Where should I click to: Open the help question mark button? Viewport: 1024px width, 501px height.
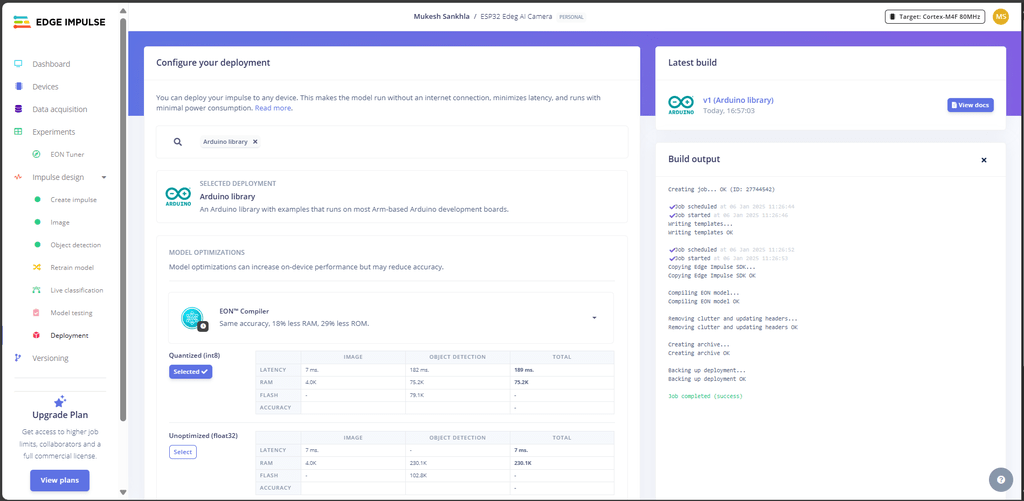click(1000, 479)
